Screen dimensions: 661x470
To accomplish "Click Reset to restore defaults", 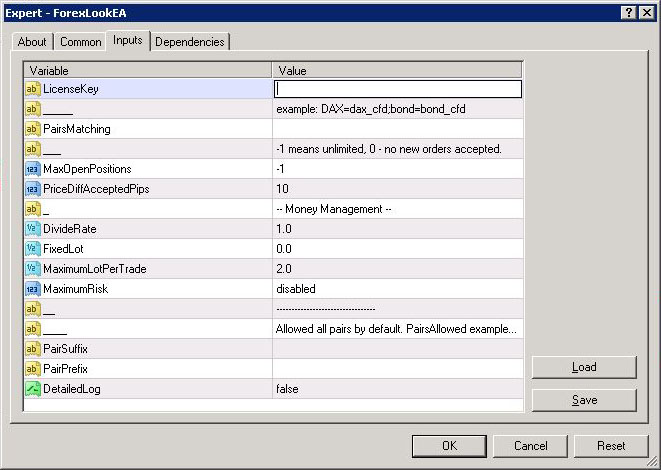I will [611, 446].
